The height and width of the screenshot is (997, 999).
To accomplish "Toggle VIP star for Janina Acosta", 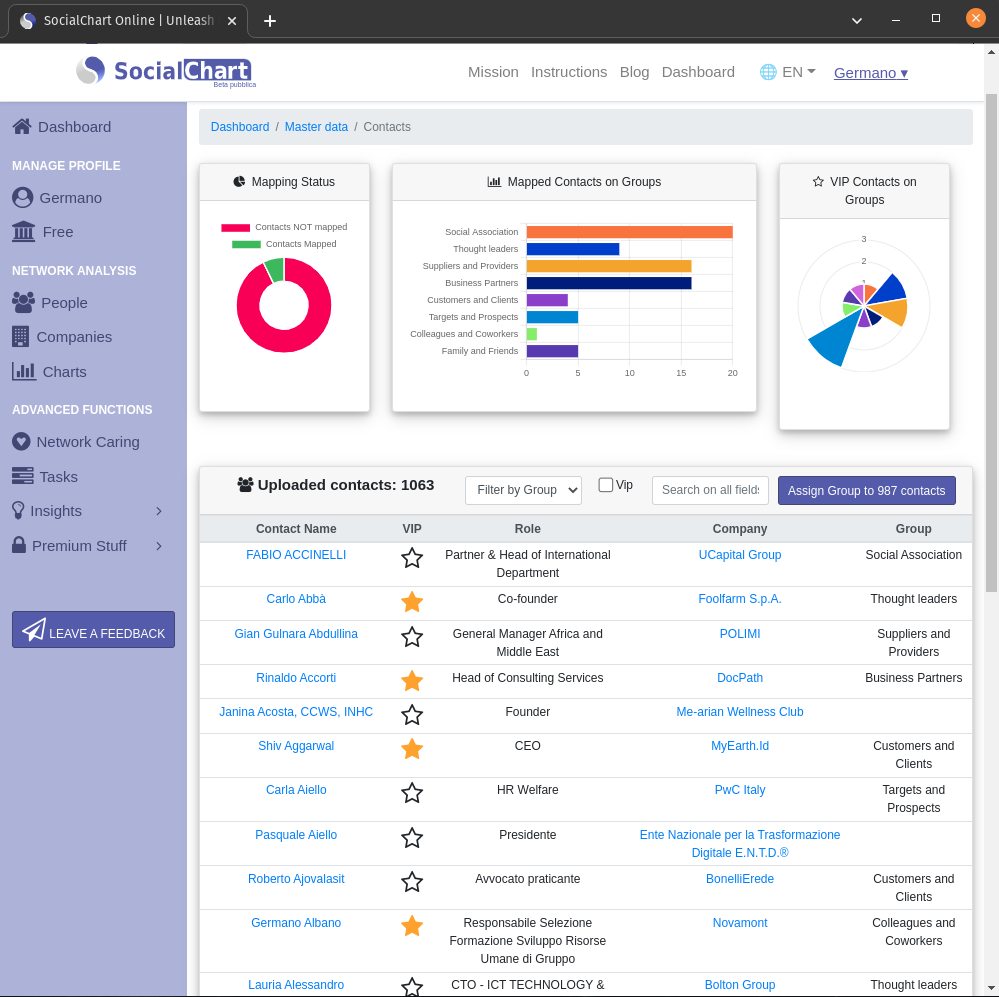I will pyautogui.click(x=412, y=715).
